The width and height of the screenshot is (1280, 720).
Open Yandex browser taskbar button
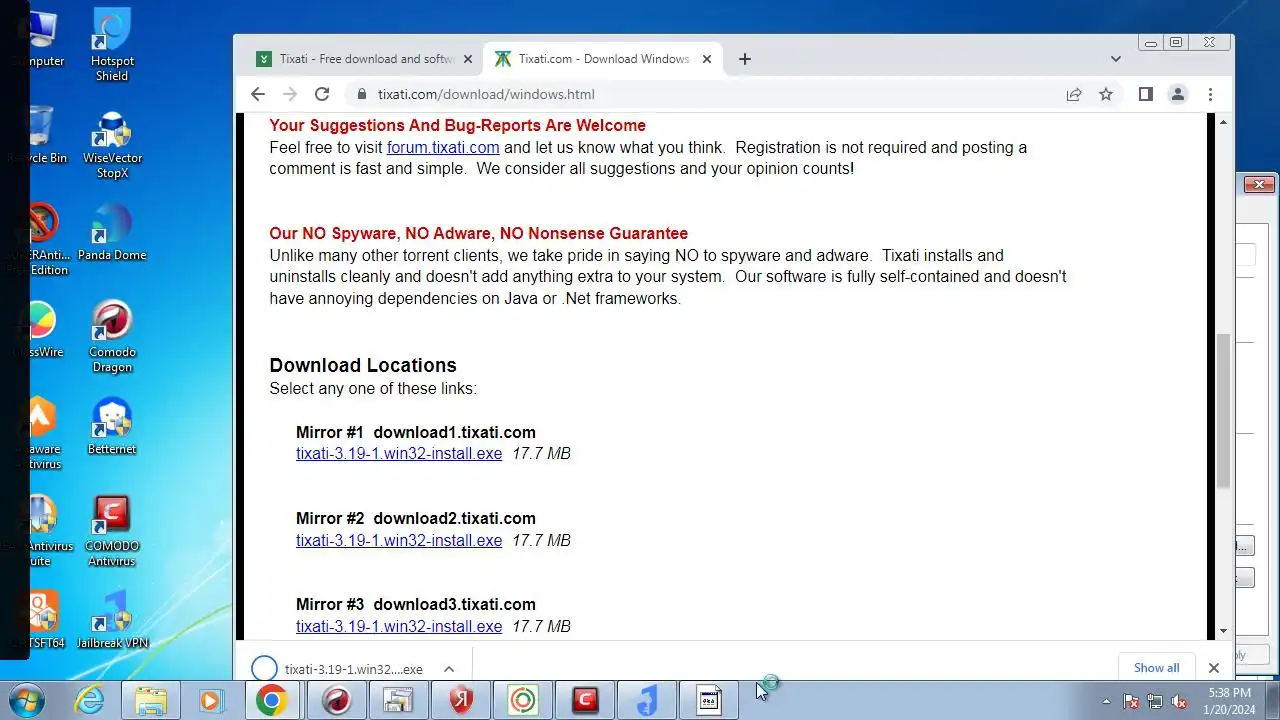(x=461, y=700)
